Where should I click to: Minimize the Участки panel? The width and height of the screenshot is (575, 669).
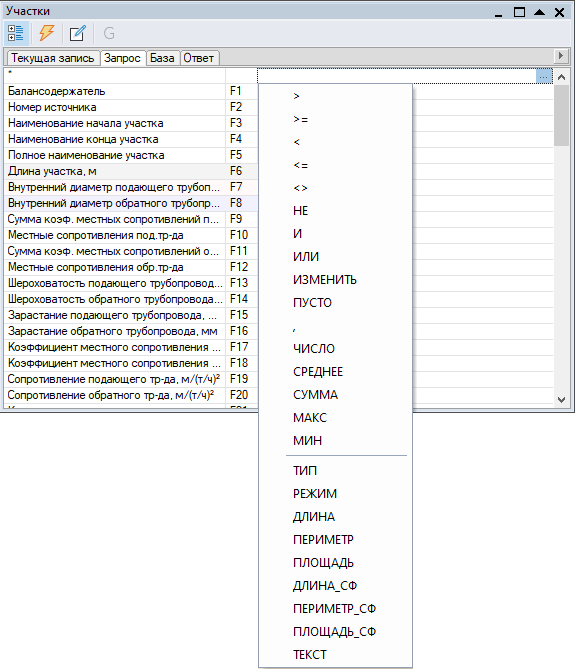tap(498, 13)
